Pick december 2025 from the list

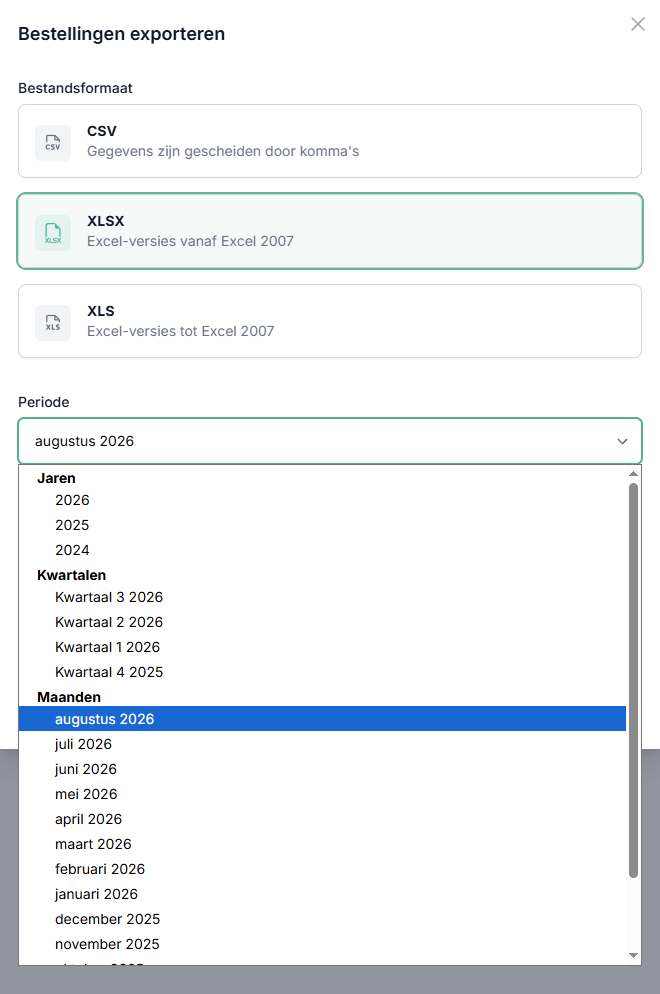(322, 919)
